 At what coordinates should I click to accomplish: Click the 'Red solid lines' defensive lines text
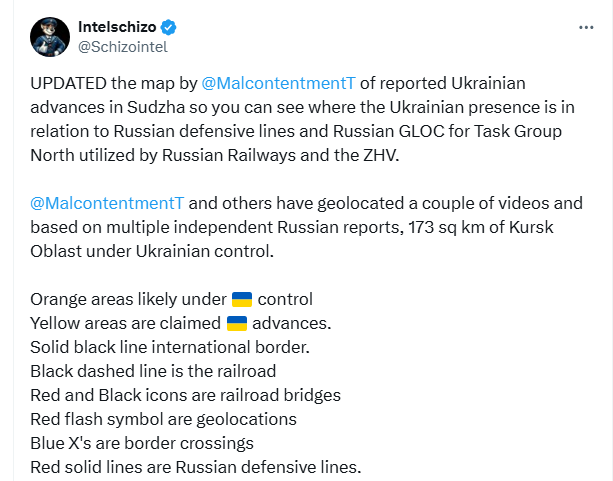coord(195,467)
